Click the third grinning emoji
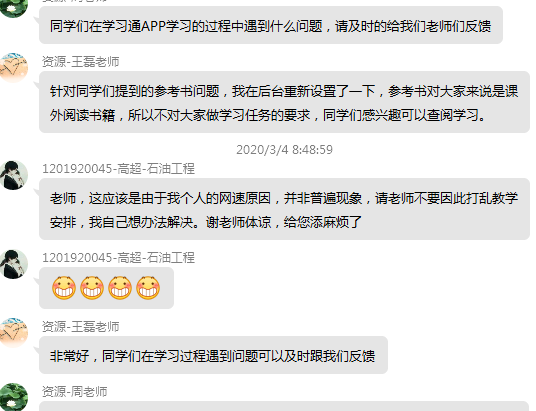Screen dimensions: 536x411 pos(120,288)
